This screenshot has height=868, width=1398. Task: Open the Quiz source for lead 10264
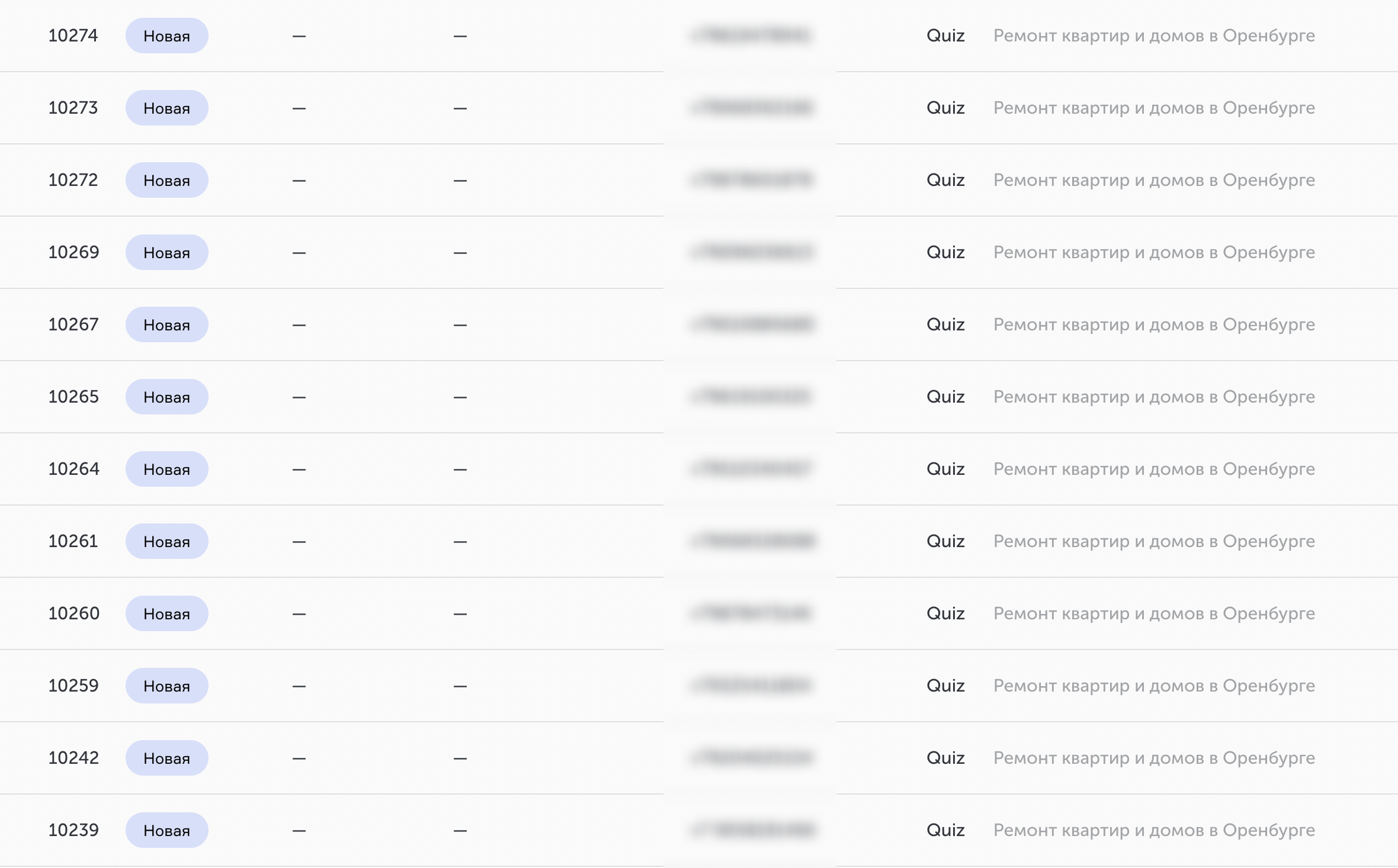(945, 469)
